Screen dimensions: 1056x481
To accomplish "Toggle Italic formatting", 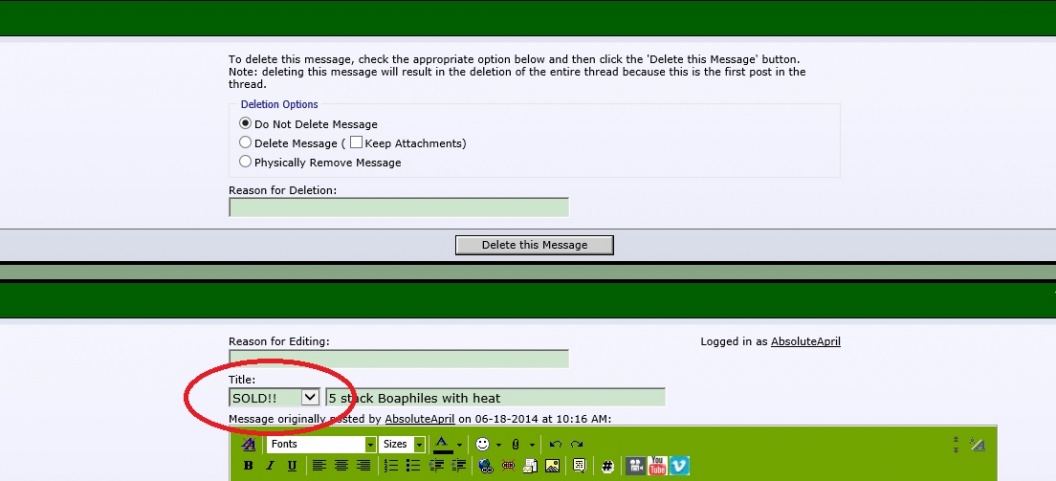I will pyautogui.click(x=270, y=466).
